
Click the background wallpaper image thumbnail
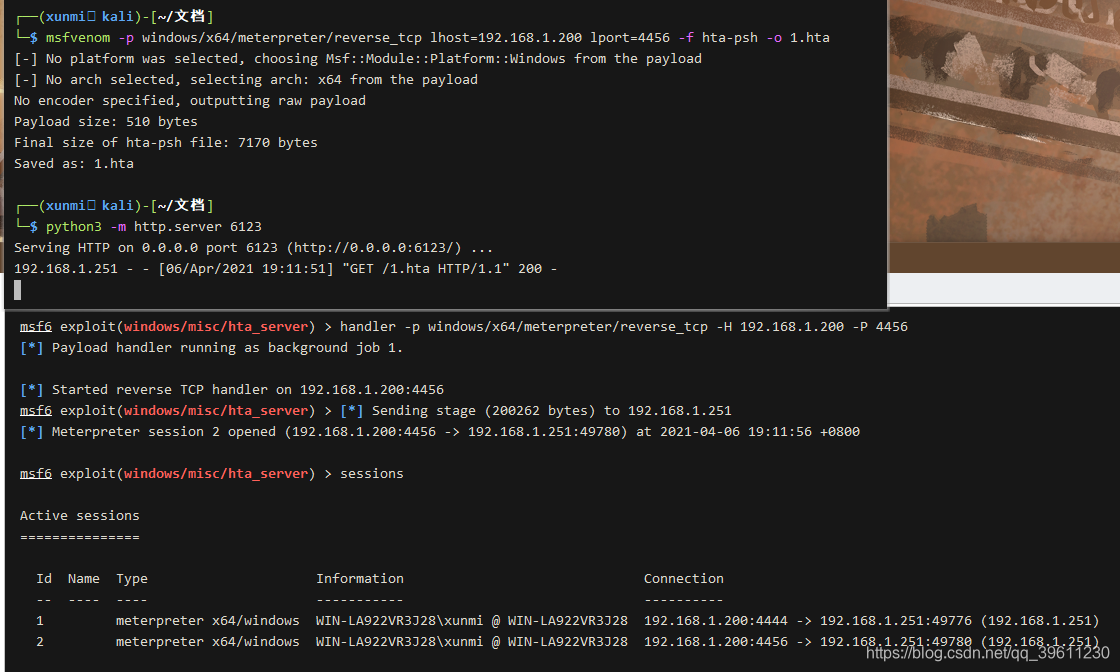pyautogui.click(x=1004, y=136)
